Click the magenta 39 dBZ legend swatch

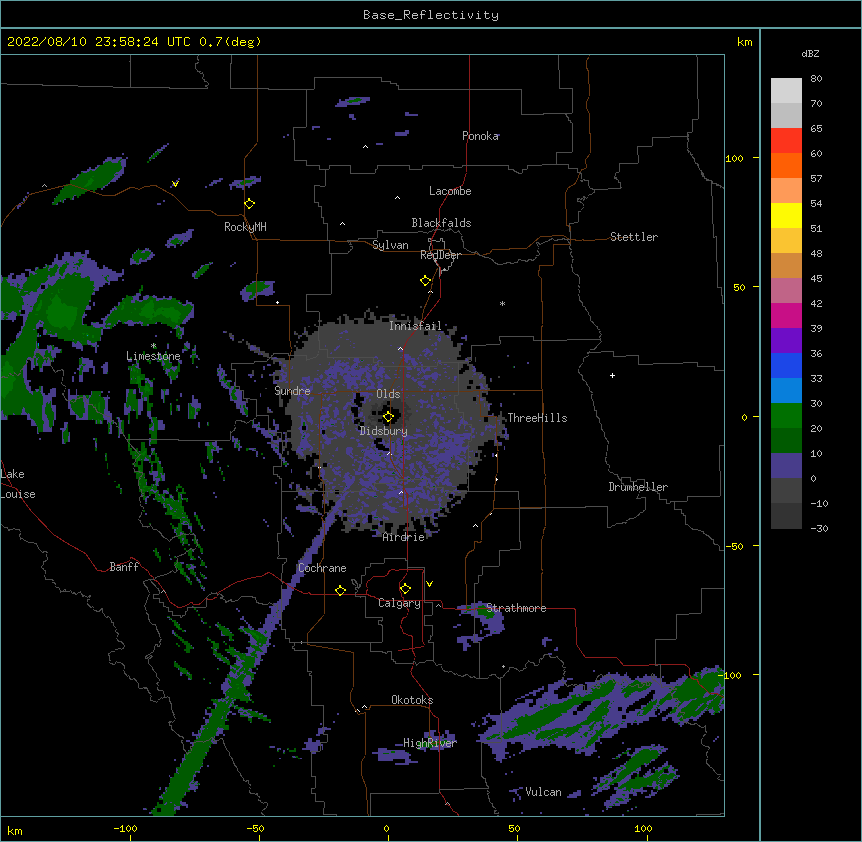(786, 315)
